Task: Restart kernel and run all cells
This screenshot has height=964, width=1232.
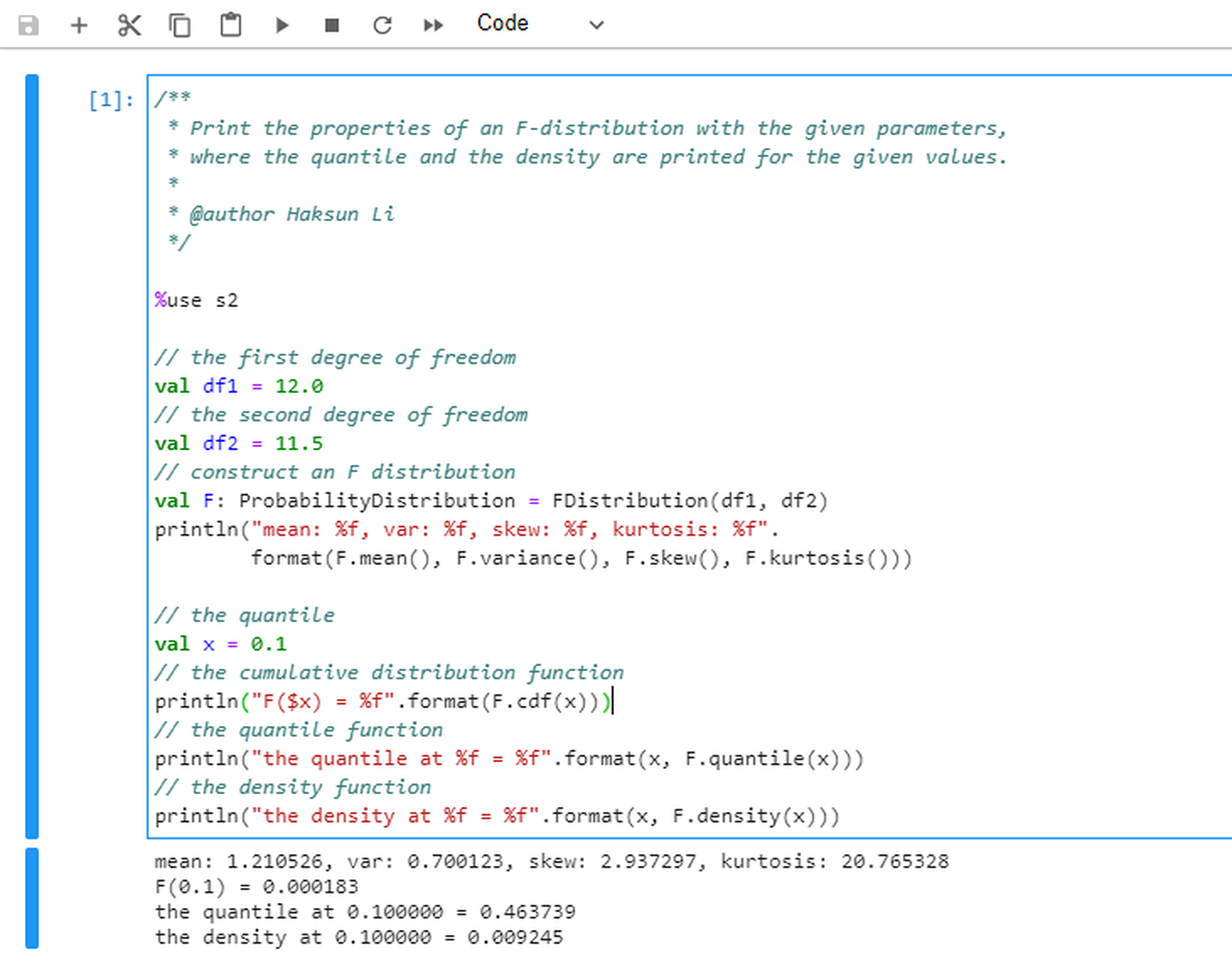Action: pos(433,25)
